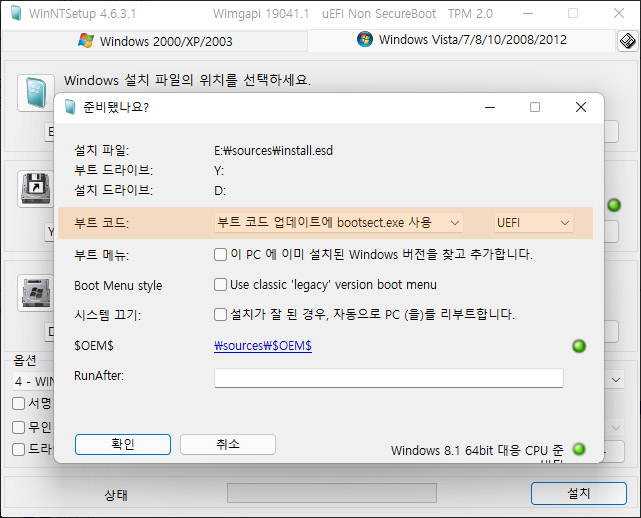This screenshot has height=518, width=641.
Task: Enable automatic reboot after successful install
Action: [220, 314]
